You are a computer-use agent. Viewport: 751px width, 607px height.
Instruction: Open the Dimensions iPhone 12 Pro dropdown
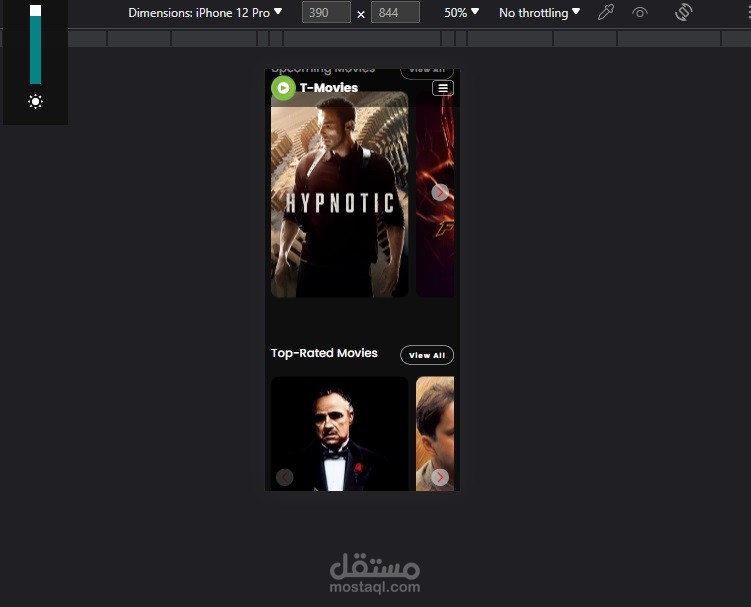tap(205, 13)
